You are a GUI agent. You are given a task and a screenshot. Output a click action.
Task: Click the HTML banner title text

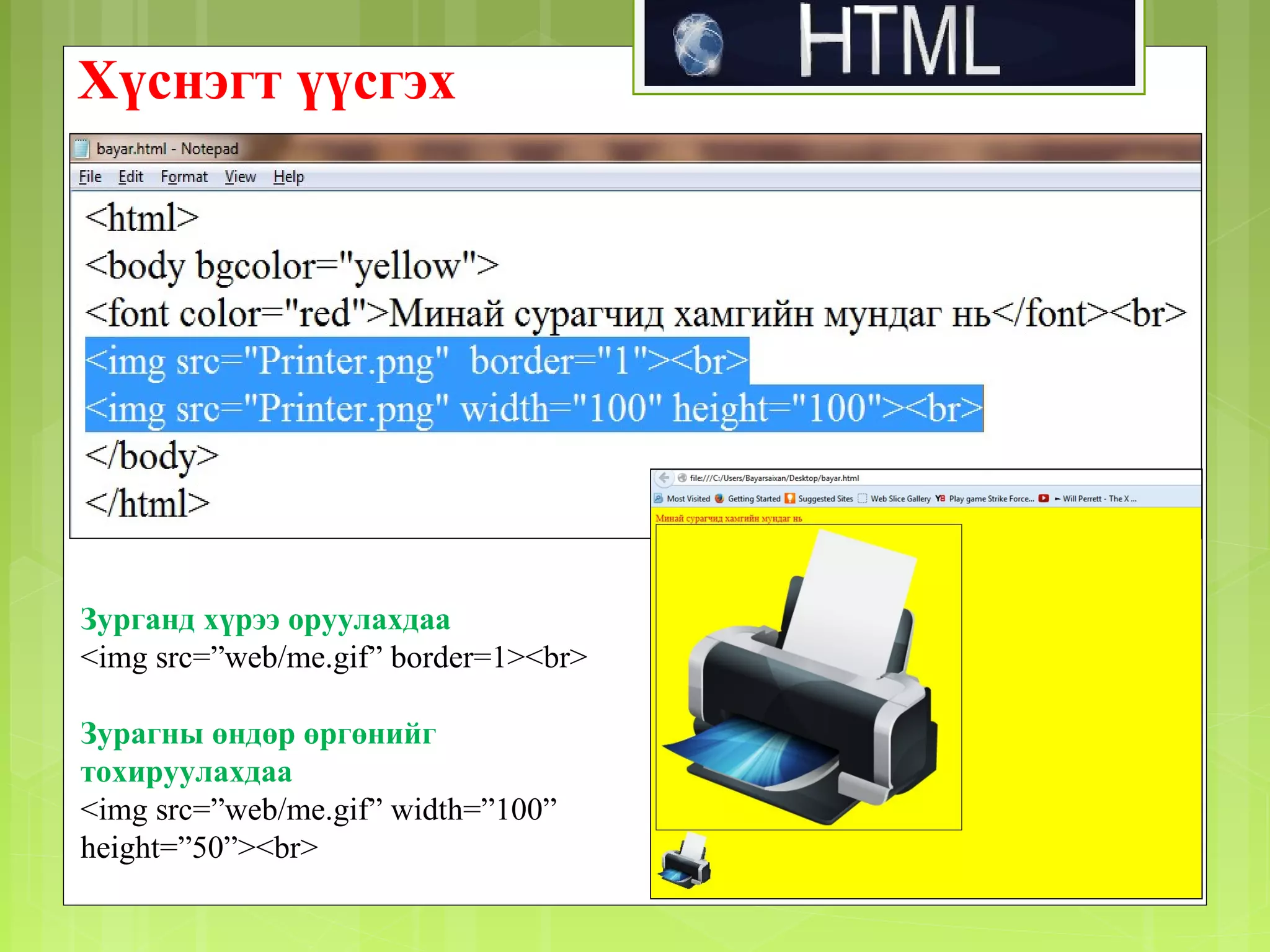(899, 41)
